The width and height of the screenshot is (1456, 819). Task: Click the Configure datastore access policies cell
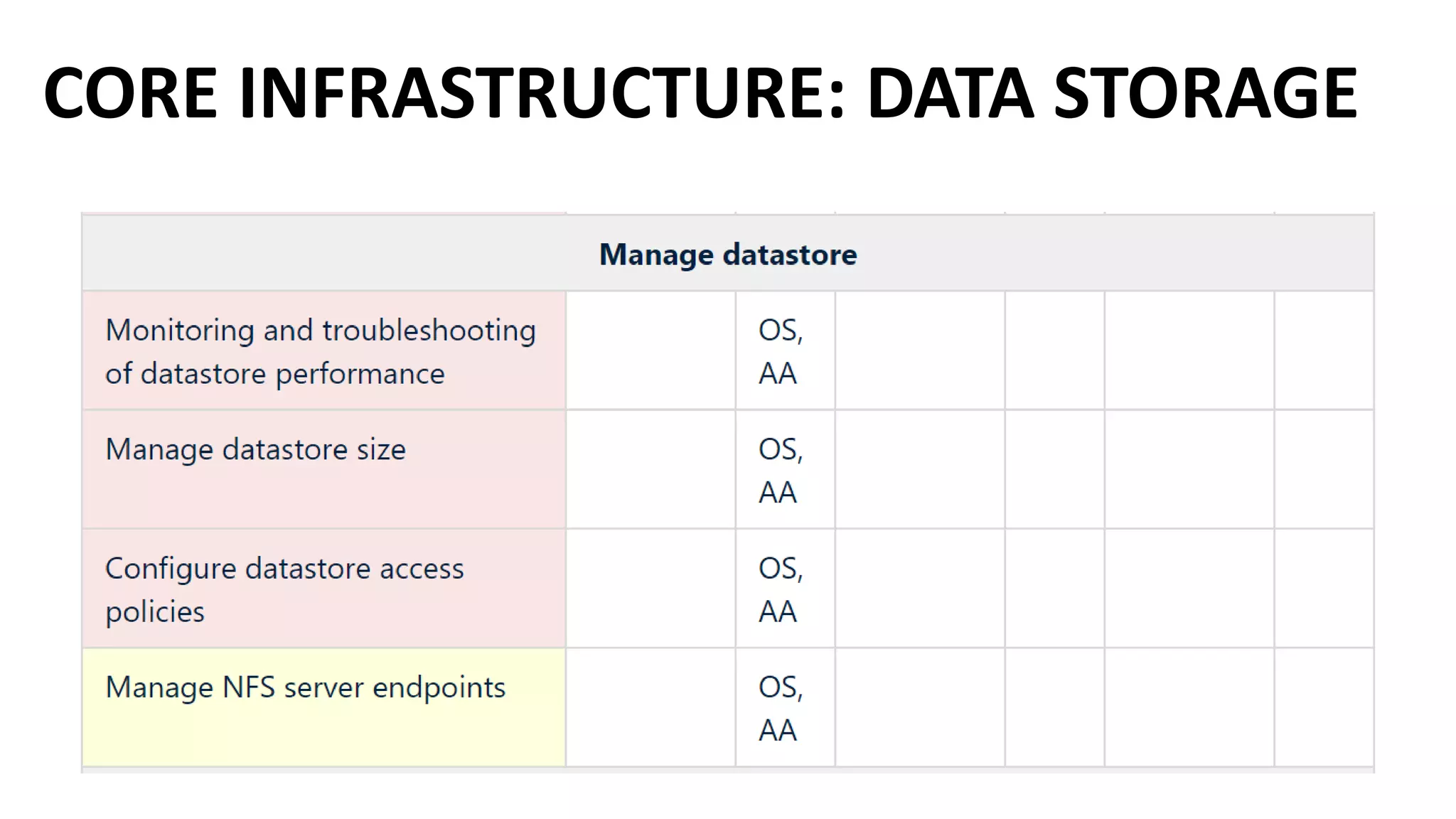(x=284, y=589)
